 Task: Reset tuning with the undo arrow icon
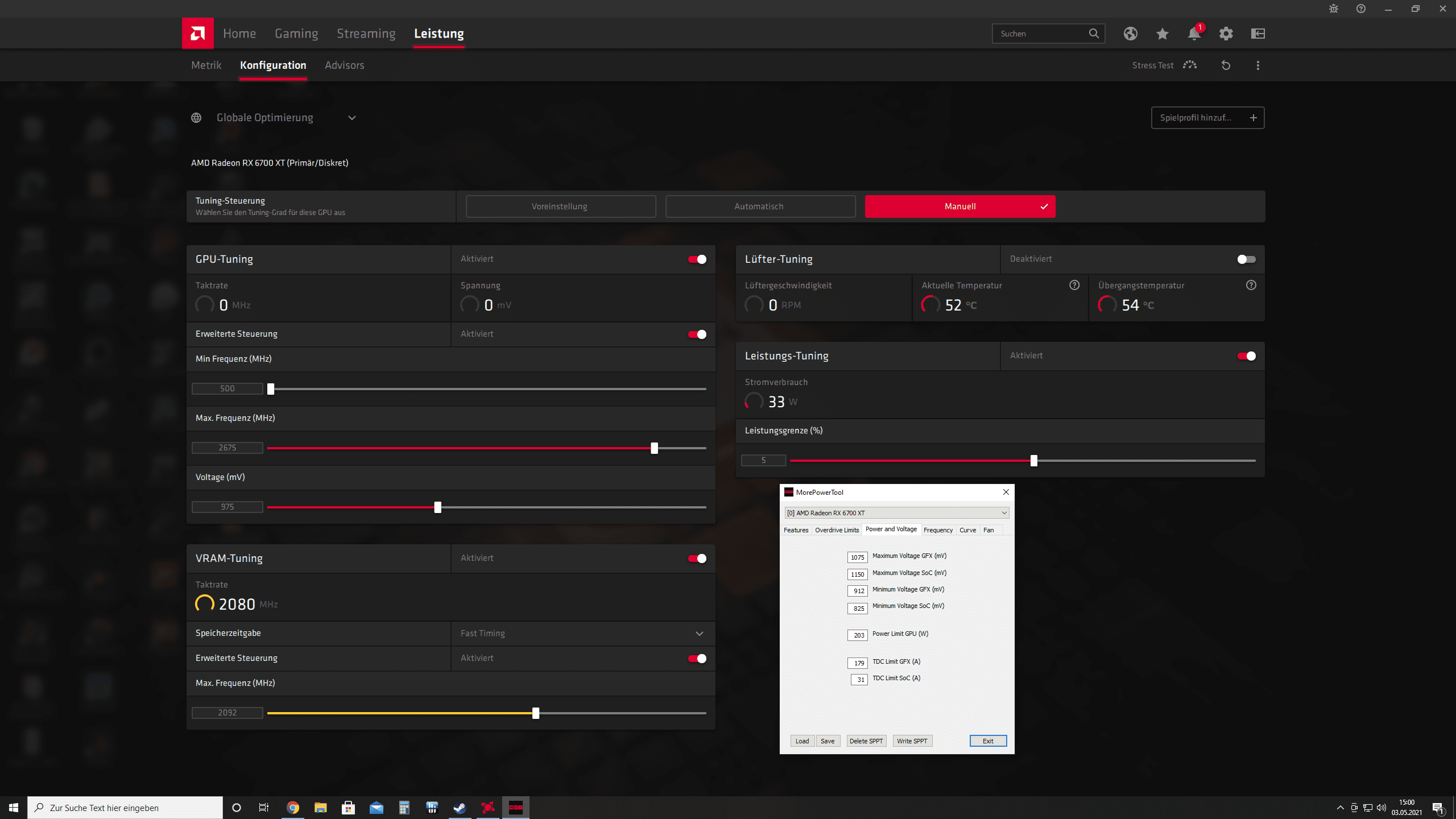click(1226, 65)
